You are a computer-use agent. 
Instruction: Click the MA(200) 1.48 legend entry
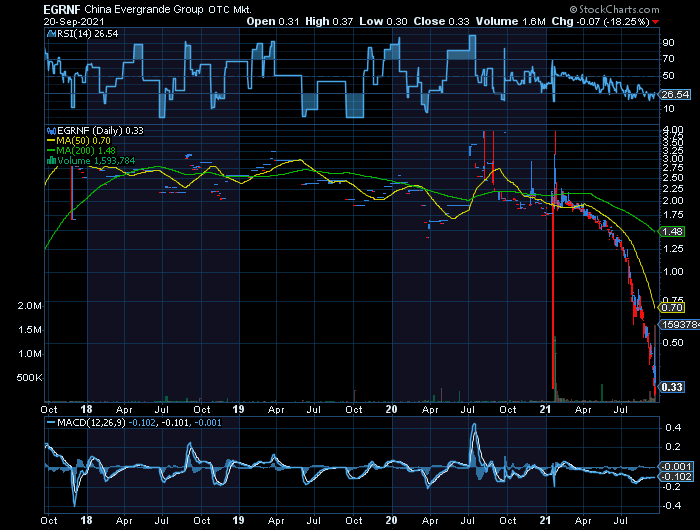click(86, 150)
